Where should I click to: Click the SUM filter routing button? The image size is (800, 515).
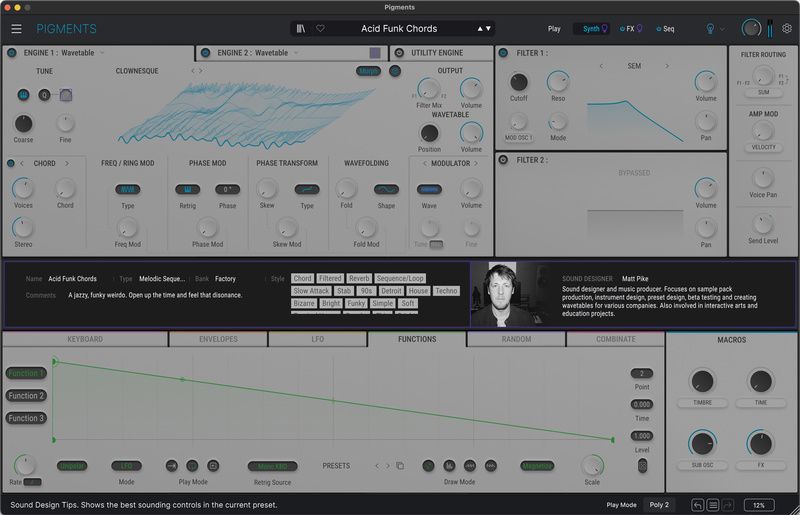click(763, 92)
